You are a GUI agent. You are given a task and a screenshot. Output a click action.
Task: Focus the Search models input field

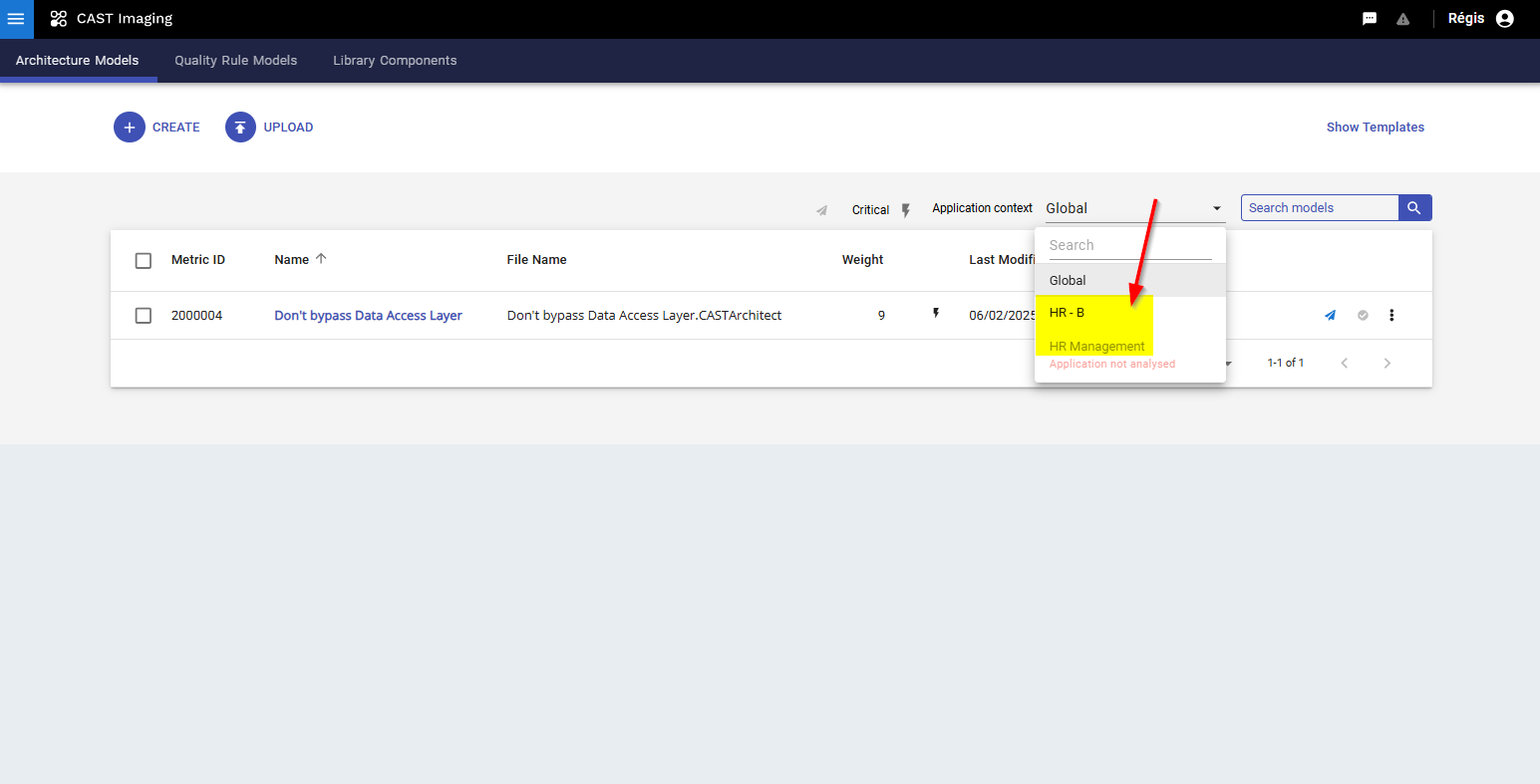point(1320,207)
